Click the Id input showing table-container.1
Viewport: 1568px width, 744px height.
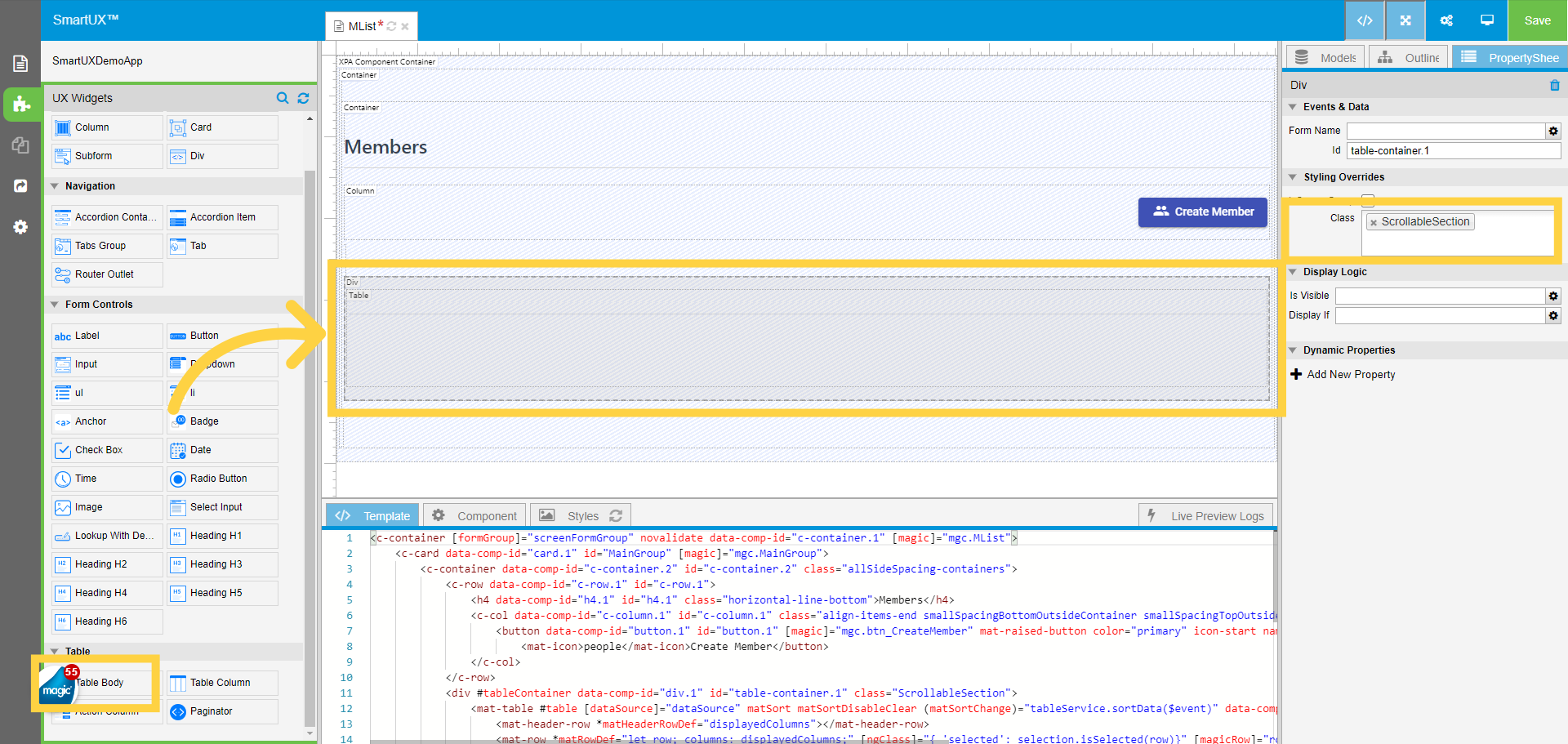(x=1453, y=150)
